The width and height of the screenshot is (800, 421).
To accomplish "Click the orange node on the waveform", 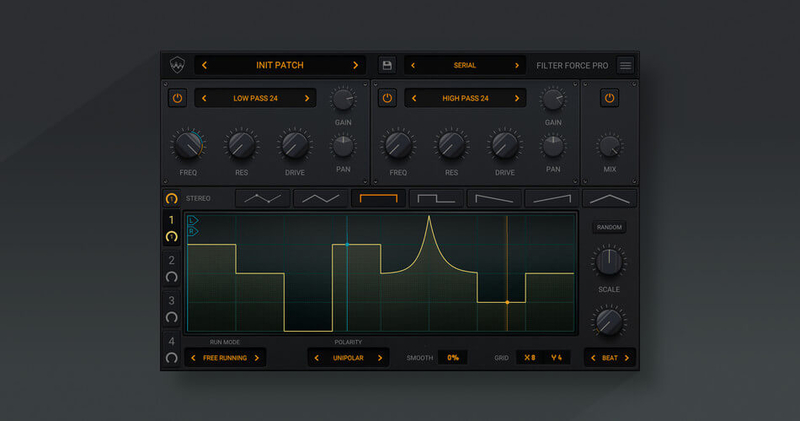I will (507, 303).
